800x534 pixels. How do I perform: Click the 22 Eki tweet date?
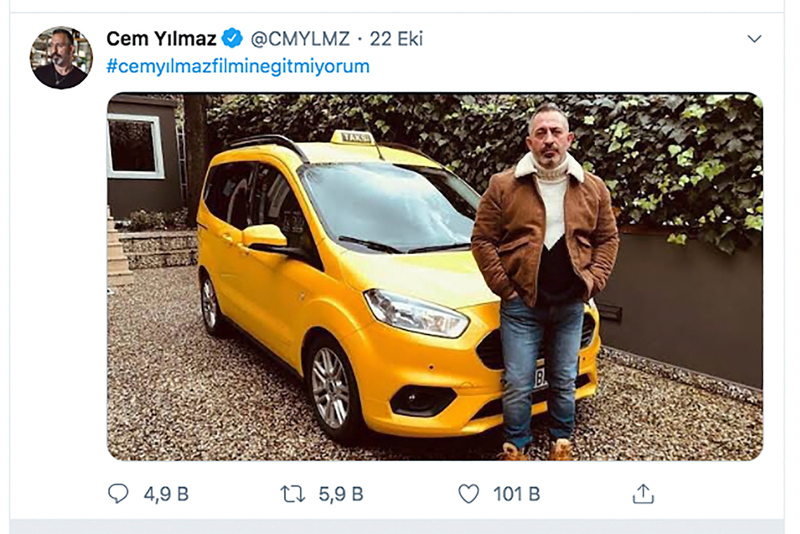point(397,39)
